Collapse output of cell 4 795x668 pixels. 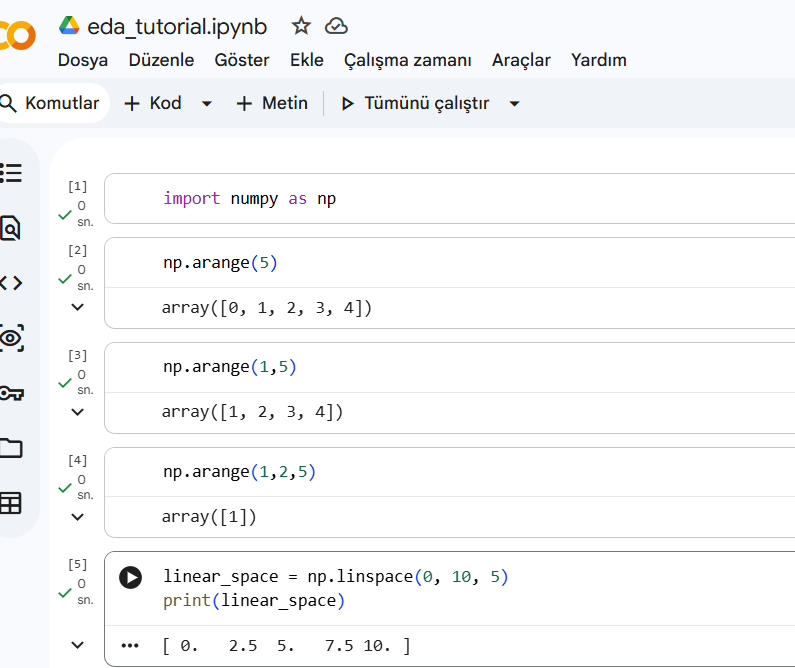78,517
